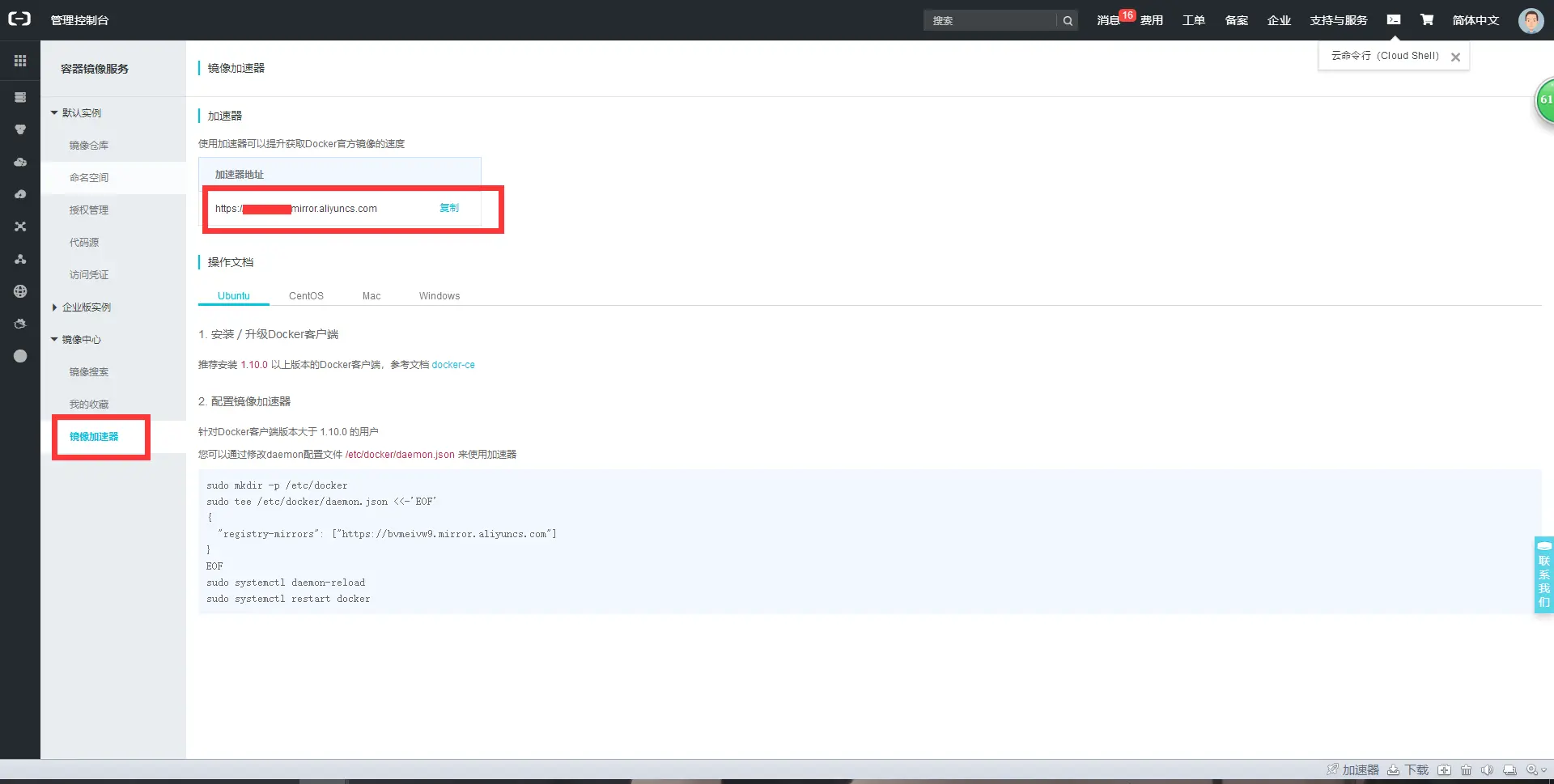Open the docker-ce documentation link
Screen dimensions: 1554x784
[453, 365]
